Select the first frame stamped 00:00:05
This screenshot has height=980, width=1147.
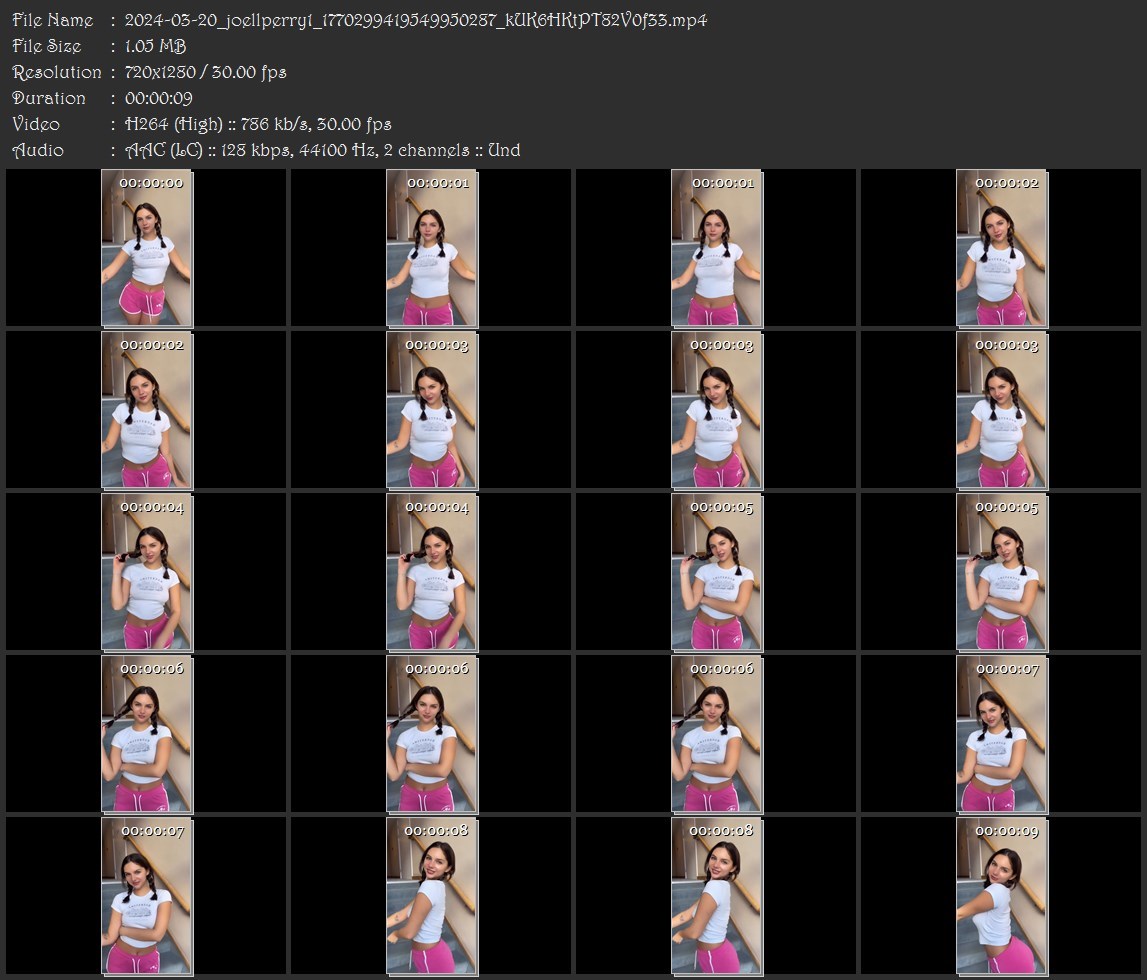click(x=717, y=572)
